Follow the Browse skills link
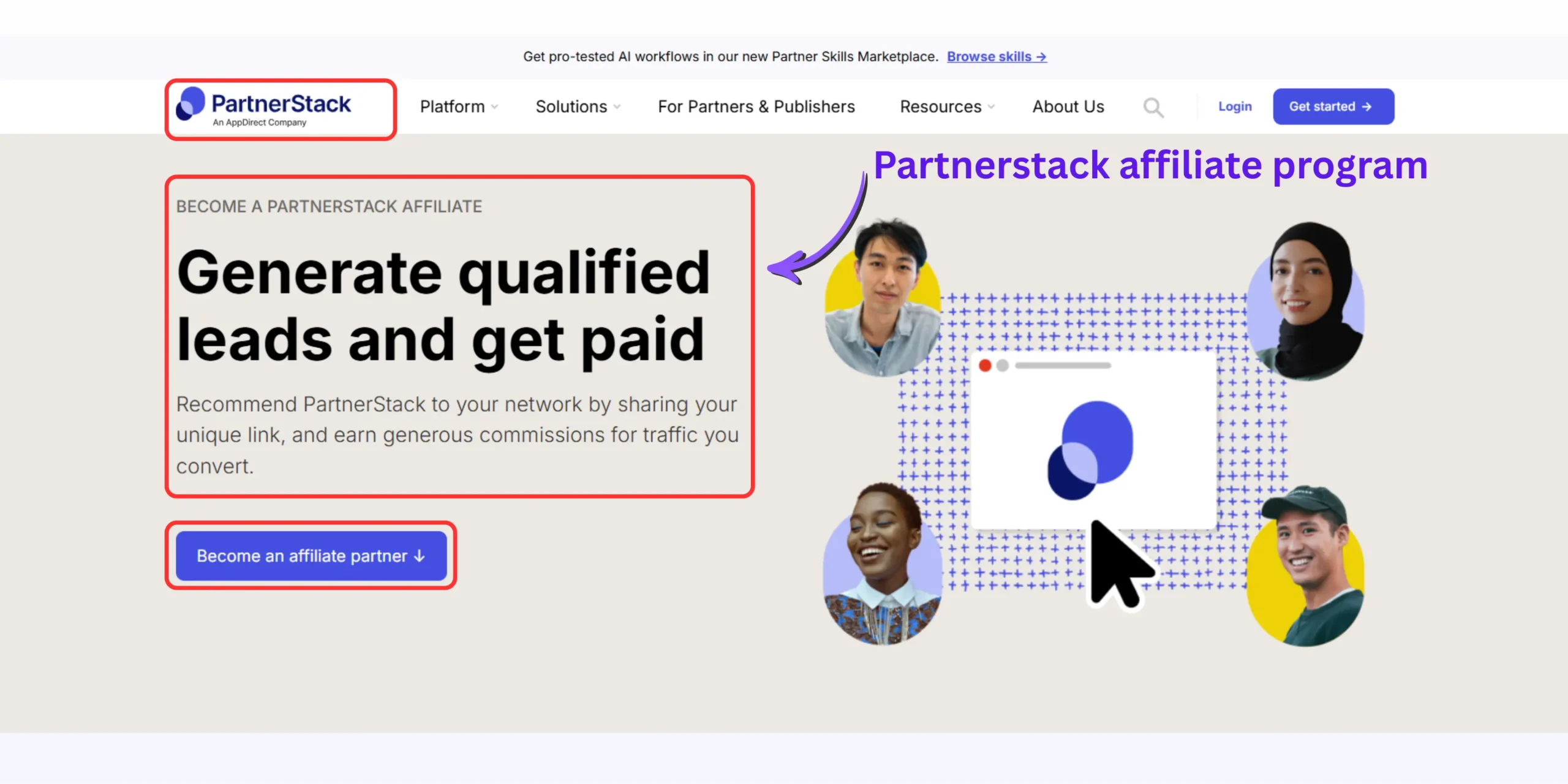Viewport: 1568px width, 784px height. click(997, 56)
